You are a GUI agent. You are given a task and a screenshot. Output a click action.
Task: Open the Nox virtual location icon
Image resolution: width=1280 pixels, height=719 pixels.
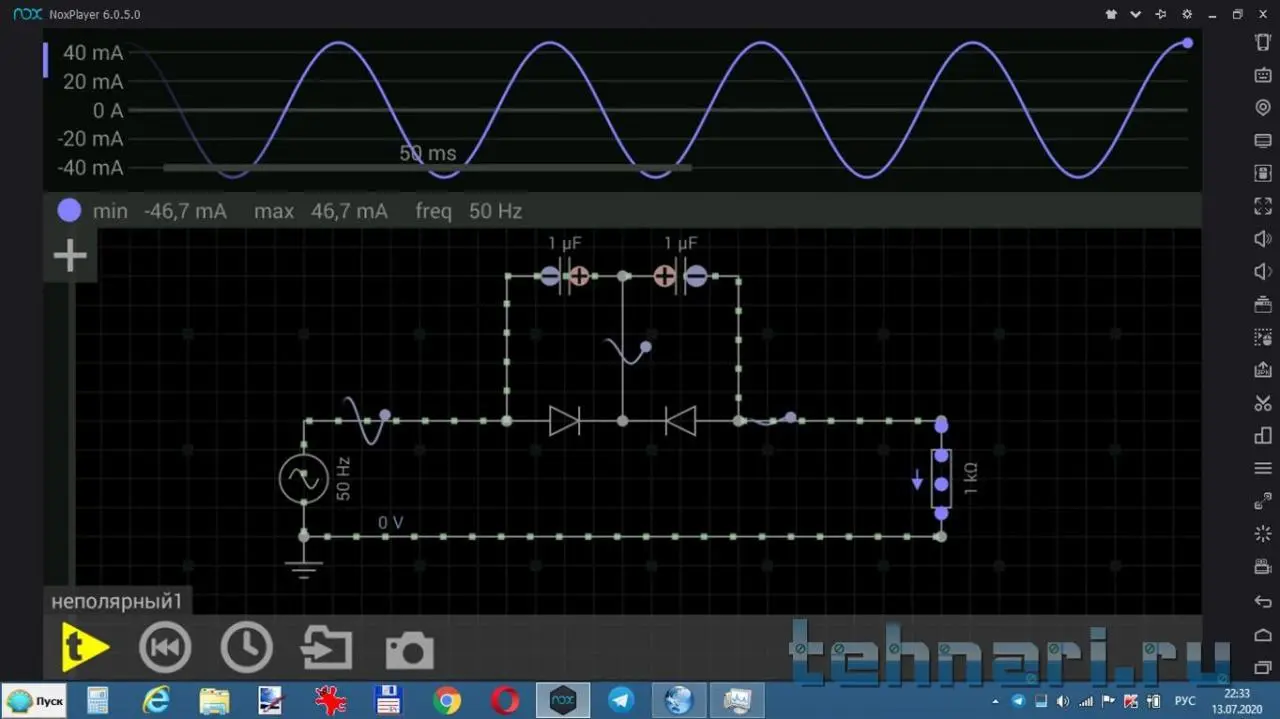click(x=1263, y=108)
